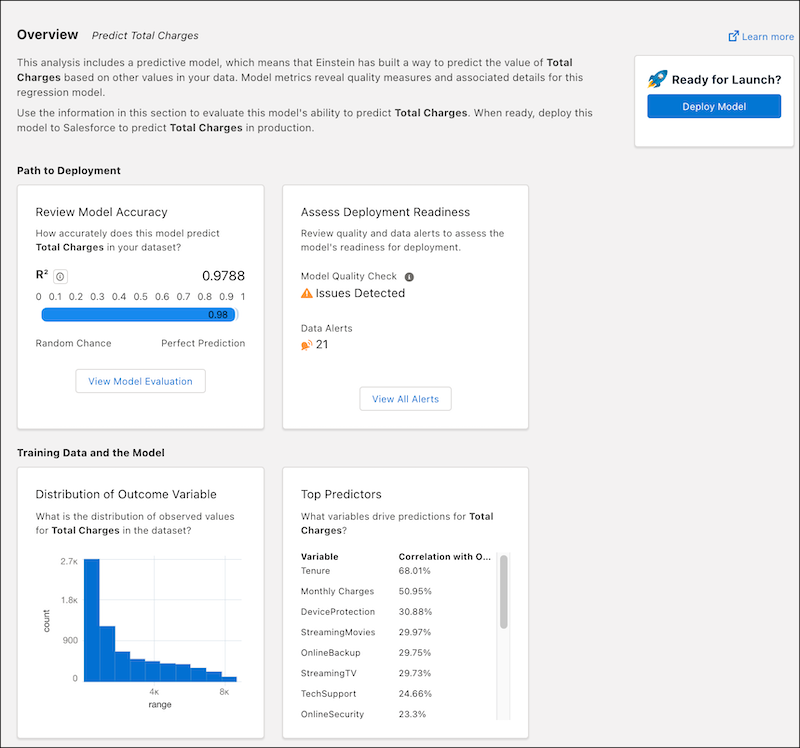Click the rocket icon beside Ready for Launch
The image size is (800, 748).
coord(657,79)
